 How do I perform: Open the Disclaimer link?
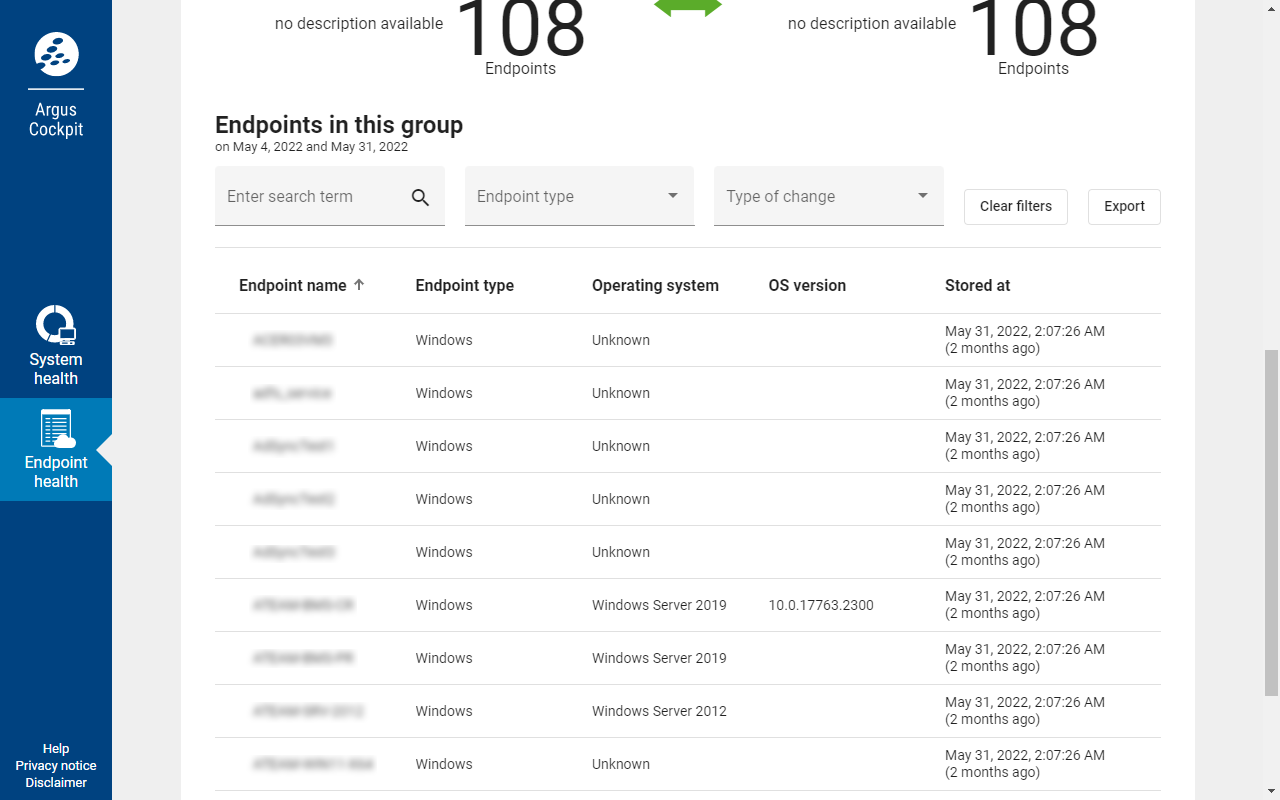point(56,782)
